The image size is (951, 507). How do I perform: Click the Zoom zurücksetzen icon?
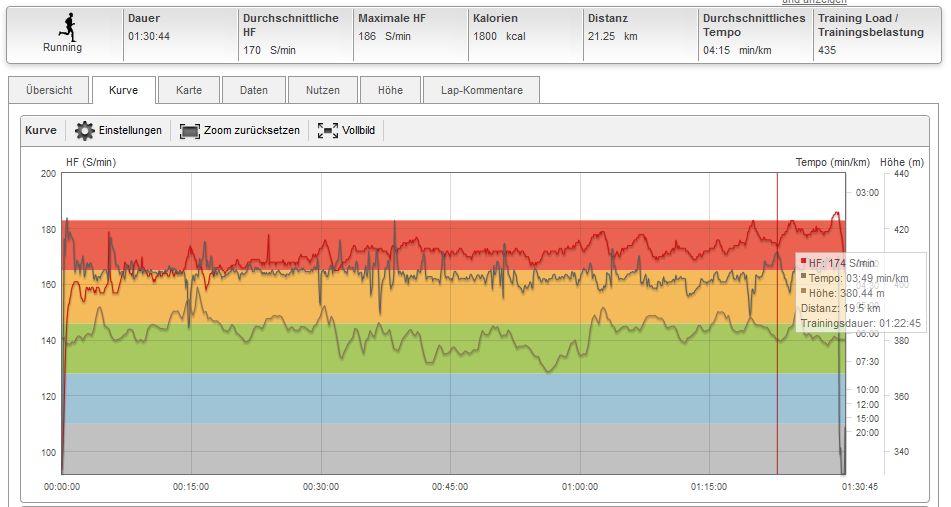(190, 131)
